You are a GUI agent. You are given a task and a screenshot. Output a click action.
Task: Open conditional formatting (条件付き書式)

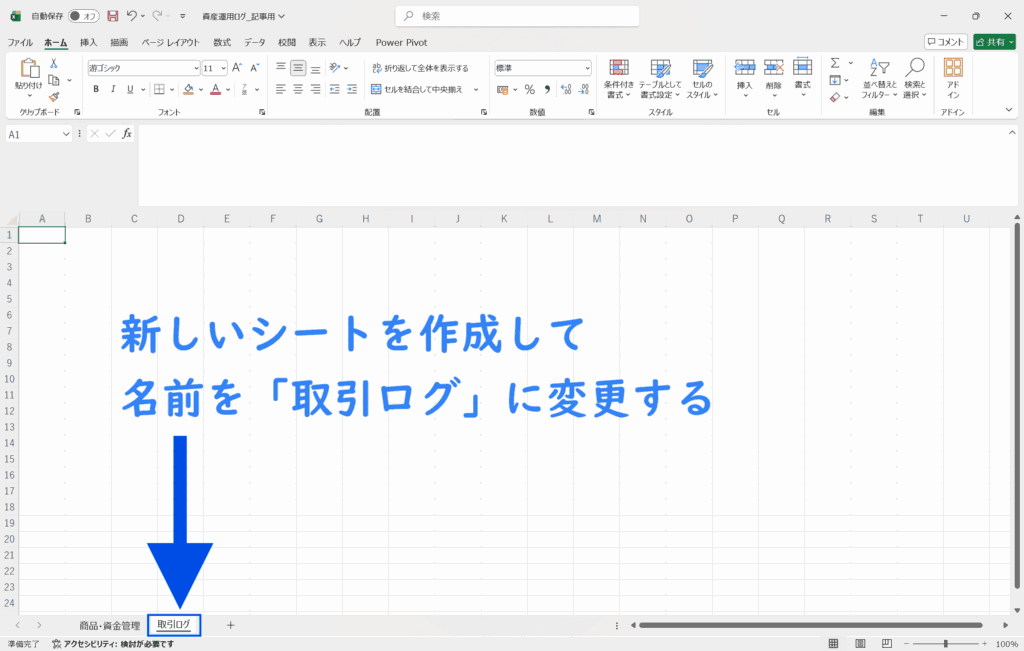pos(619,77)
